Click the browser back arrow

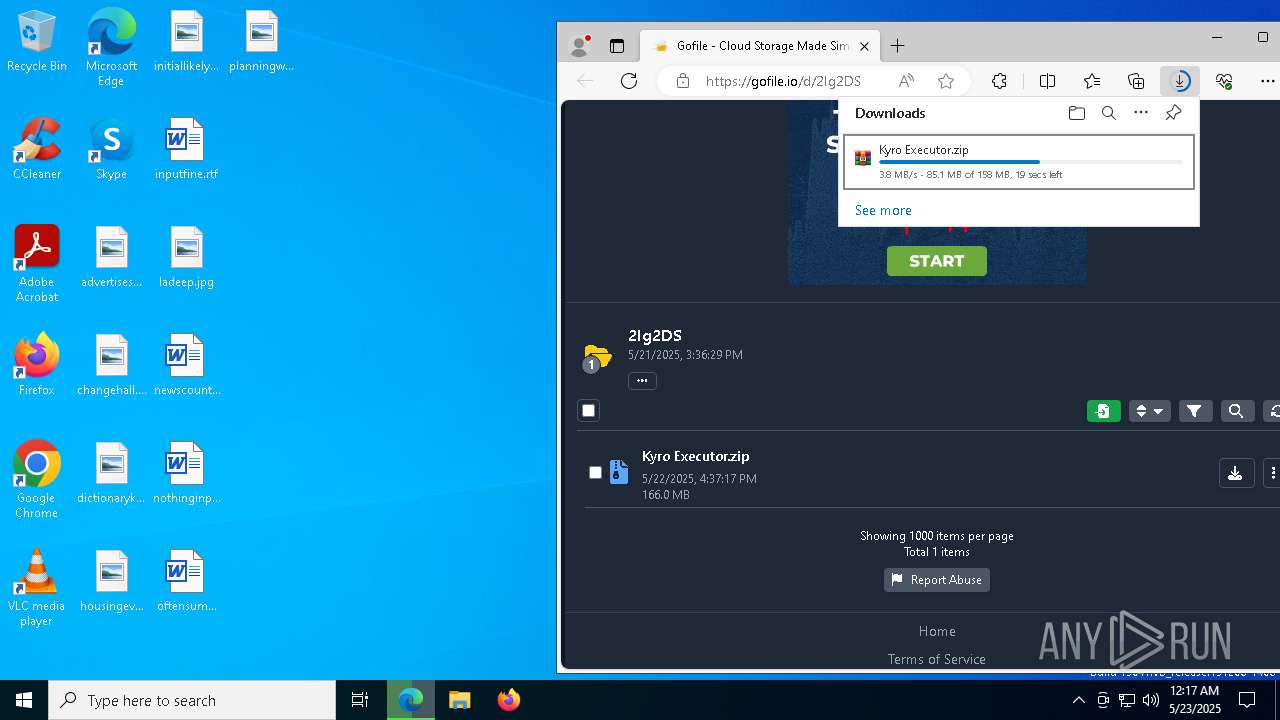tap(586, 81)
